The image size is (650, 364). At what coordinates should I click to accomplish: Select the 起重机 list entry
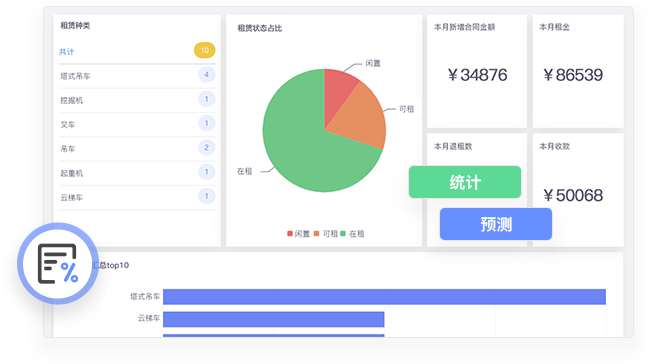coord(137,173)
